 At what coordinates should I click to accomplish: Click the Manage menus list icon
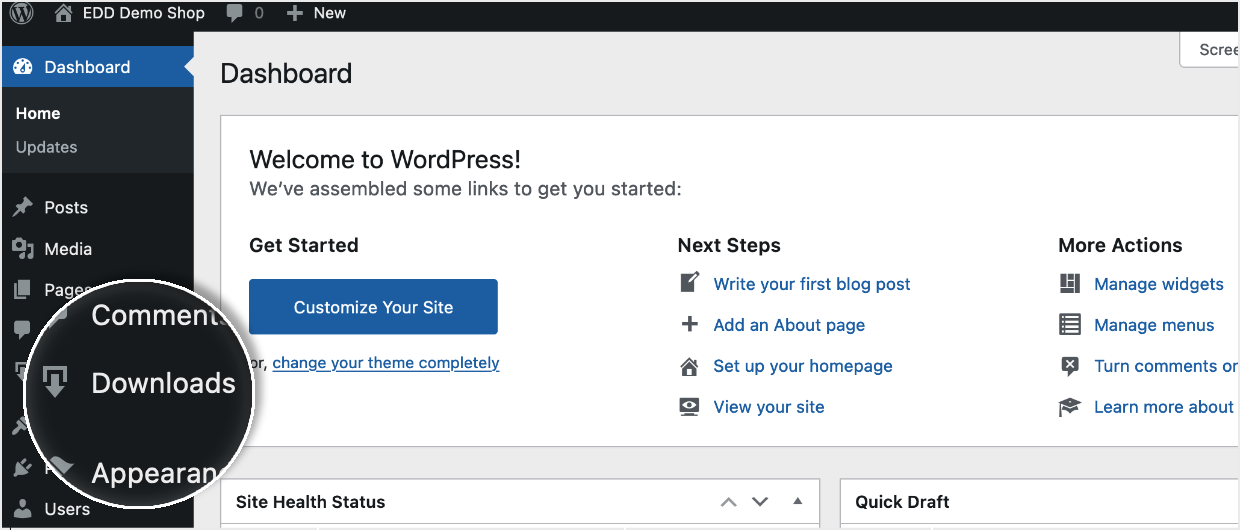click(1070, 325)
